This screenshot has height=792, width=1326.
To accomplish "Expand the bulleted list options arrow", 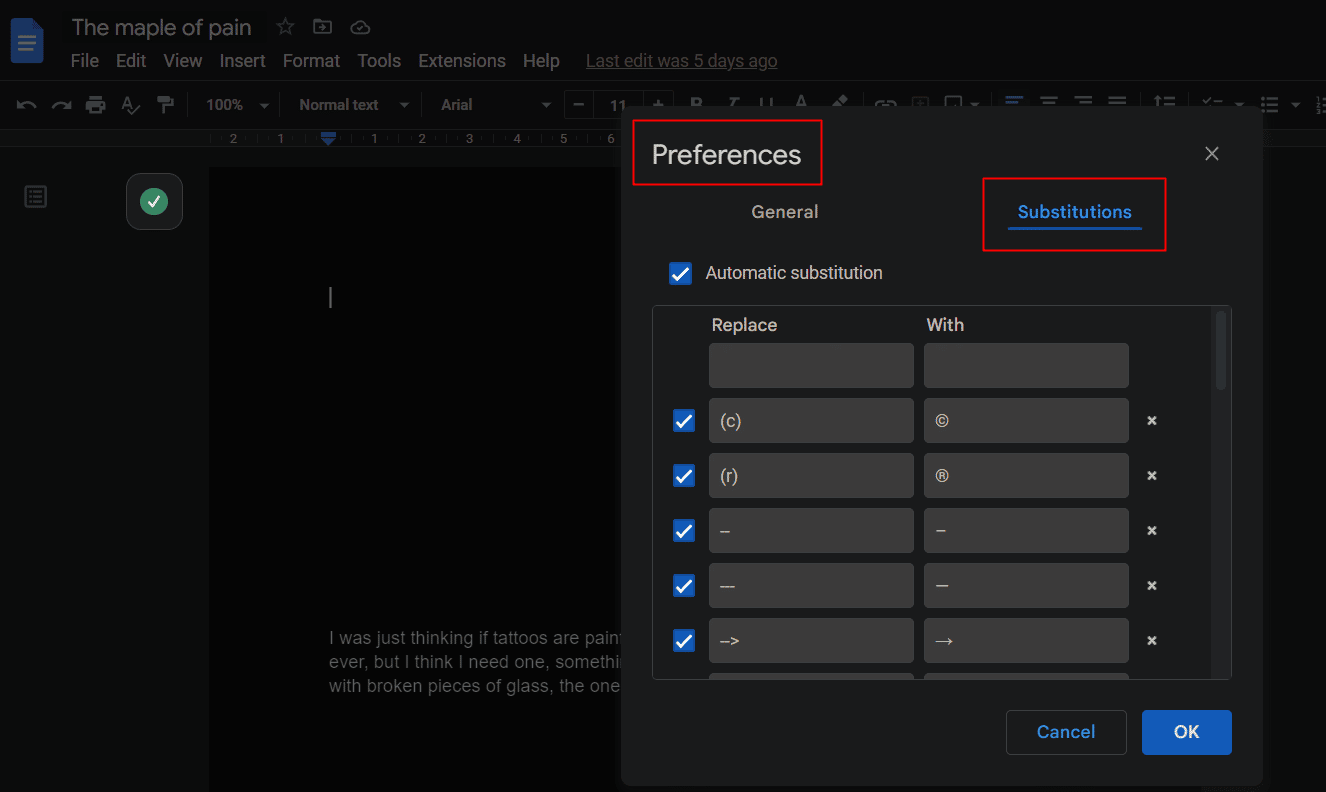I will 1296,105.
